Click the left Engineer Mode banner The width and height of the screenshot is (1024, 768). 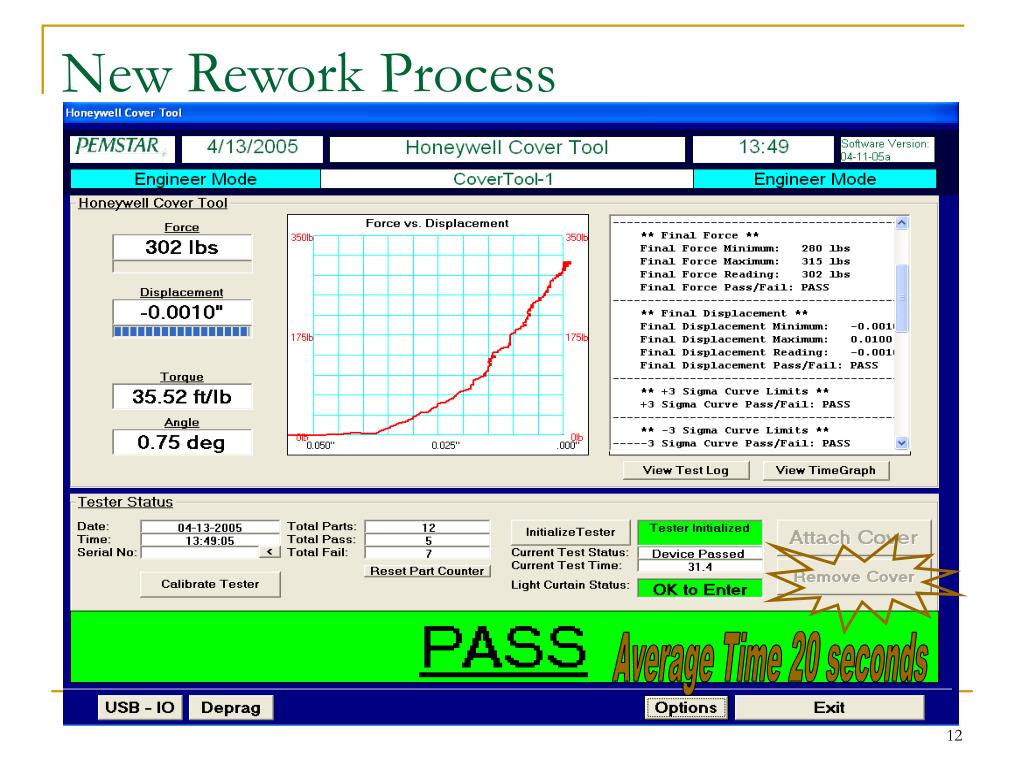[x=195, y=179]
